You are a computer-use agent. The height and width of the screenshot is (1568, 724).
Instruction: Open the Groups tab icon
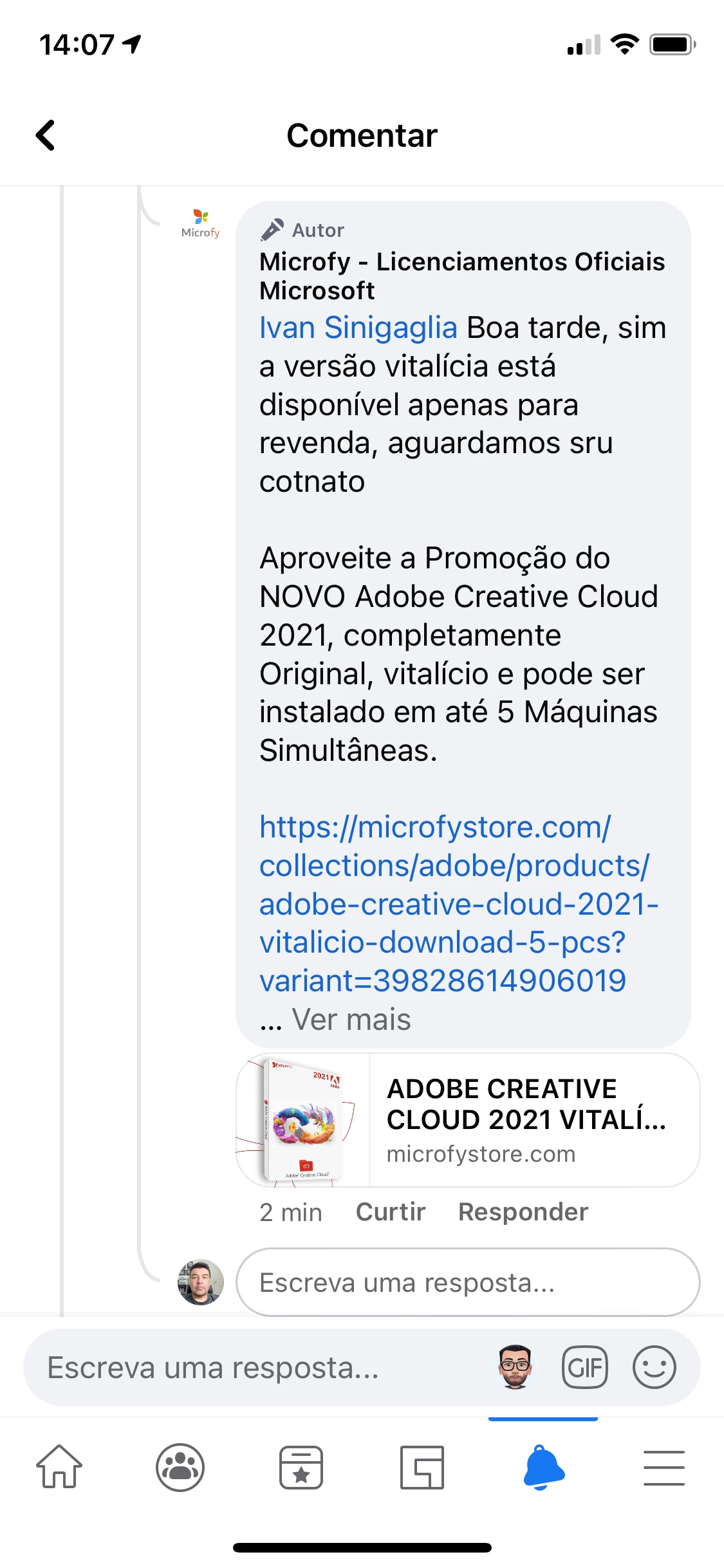[180, 1467]
